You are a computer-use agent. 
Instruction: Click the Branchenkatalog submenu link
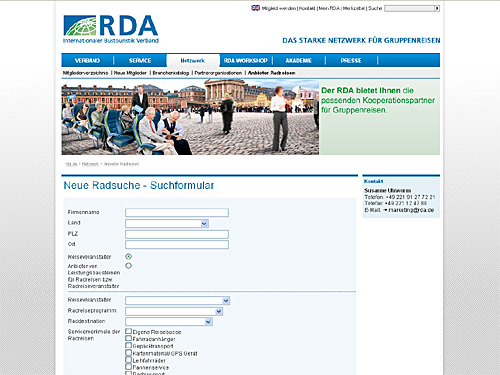pos(171,73)
